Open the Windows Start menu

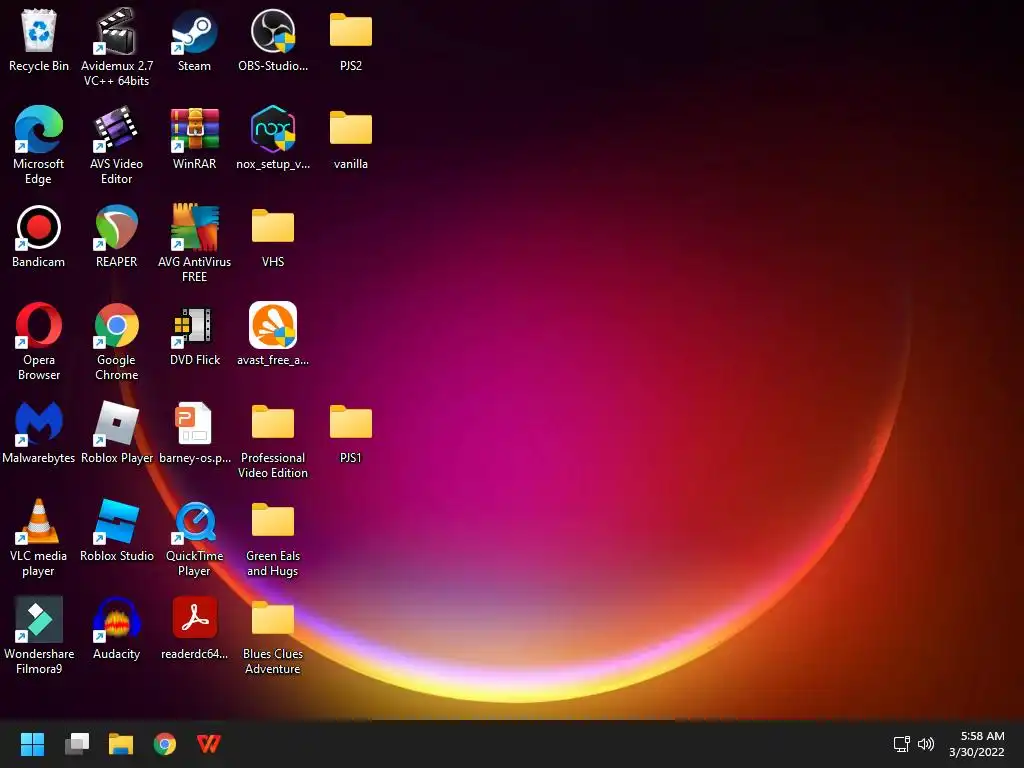[x=32, y=744]
